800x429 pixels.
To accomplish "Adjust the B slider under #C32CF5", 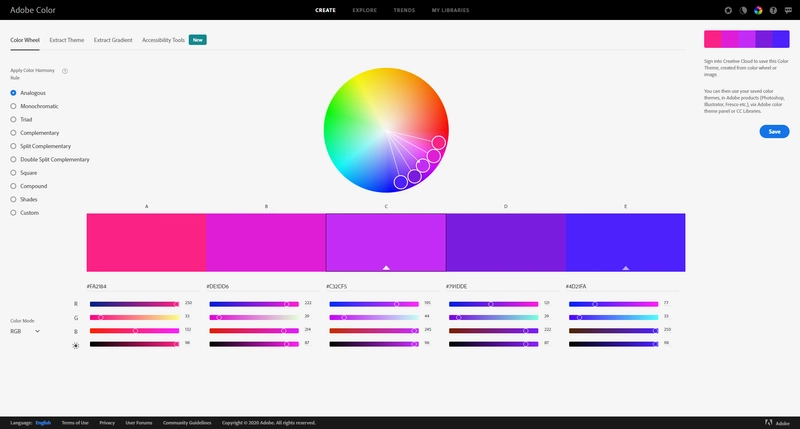I will point(374,331).
